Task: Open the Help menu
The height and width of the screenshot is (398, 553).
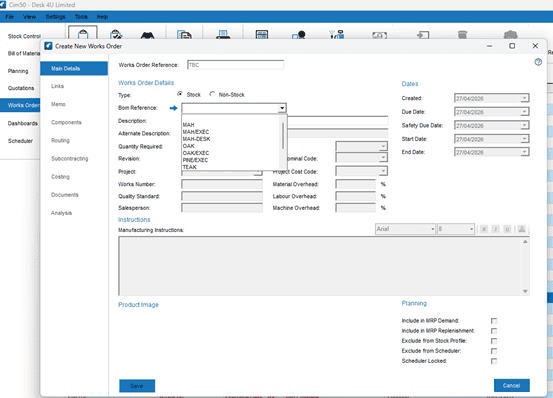Action: 102,17
